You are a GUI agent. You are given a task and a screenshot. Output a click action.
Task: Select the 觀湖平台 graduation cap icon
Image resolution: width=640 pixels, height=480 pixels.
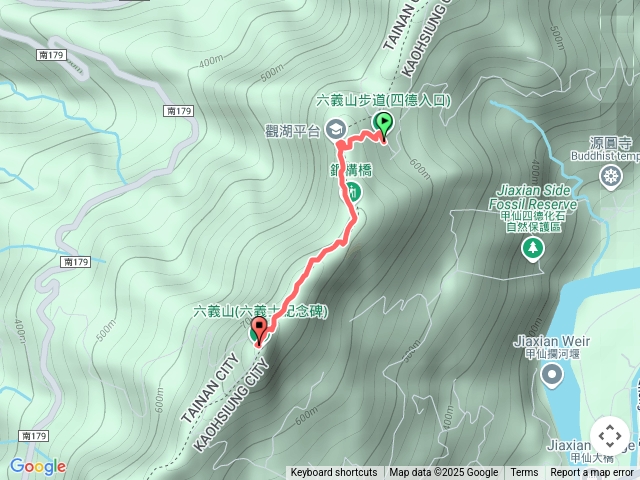point(336,129)
